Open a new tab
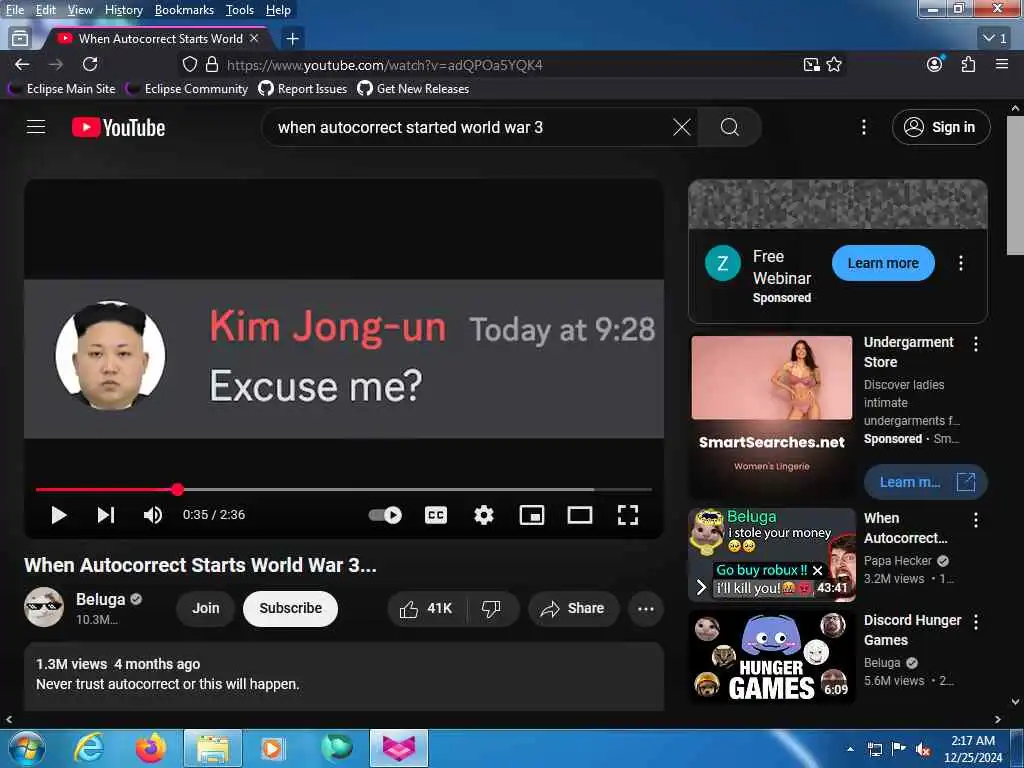1024x768 pixels. 293,39
